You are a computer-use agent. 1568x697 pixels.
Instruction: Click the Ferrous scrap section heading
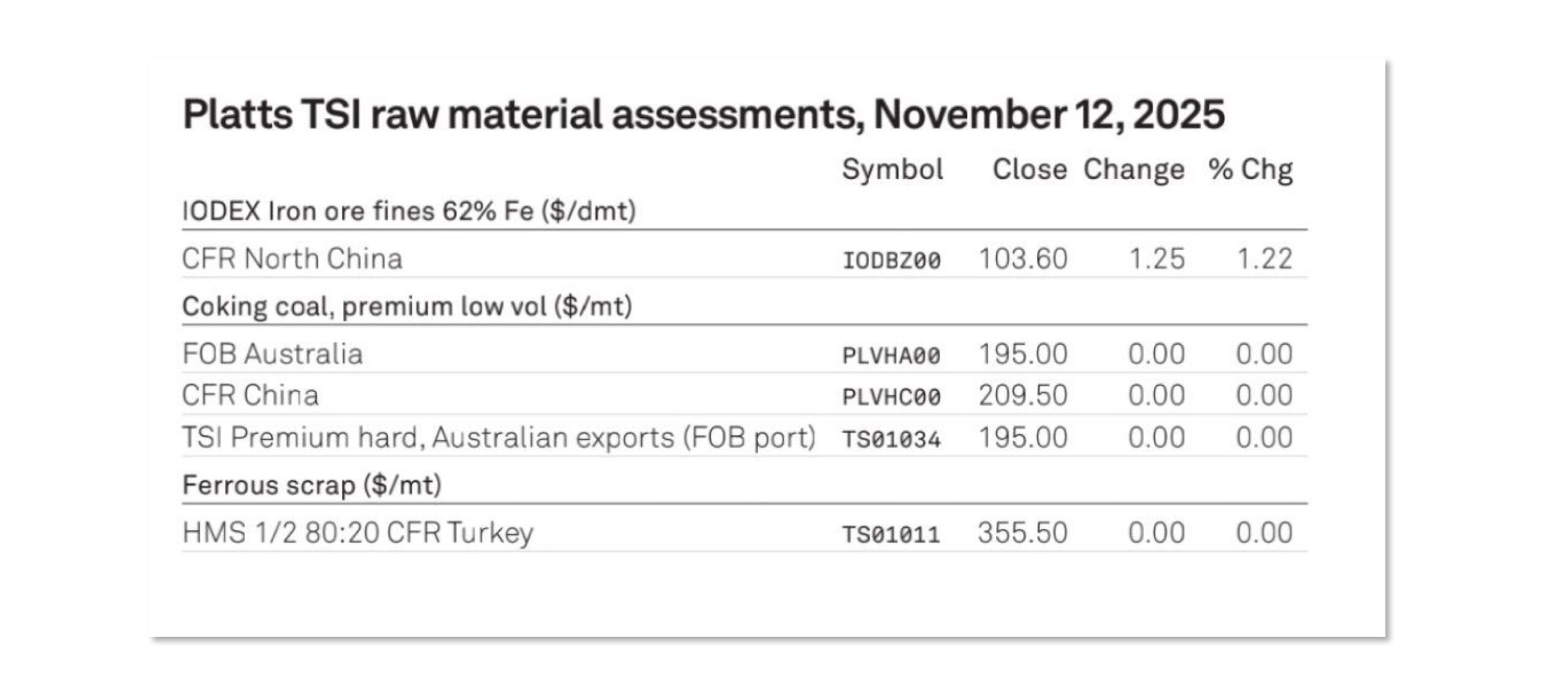point(312,485)
